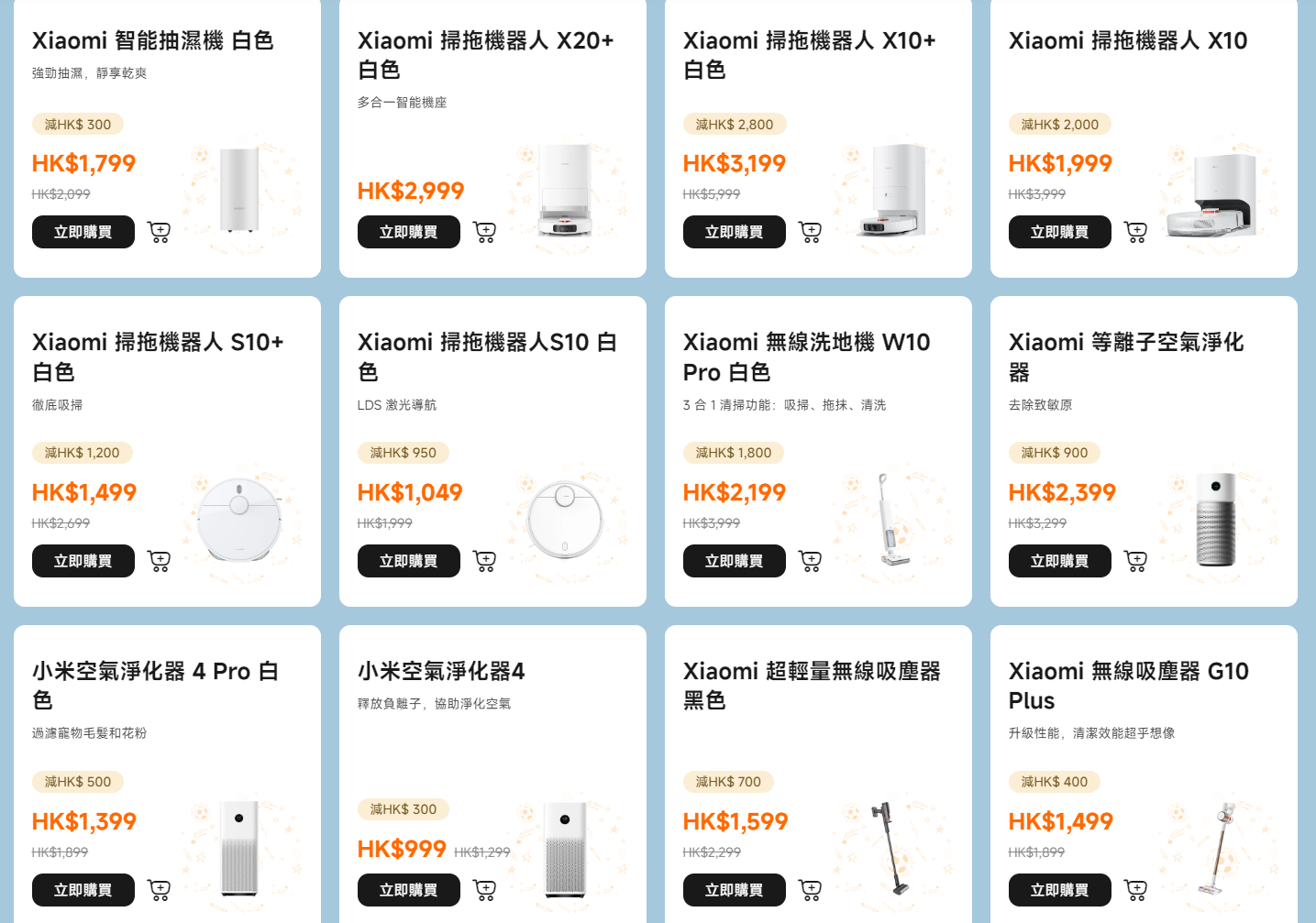The height and width of the screenshot is (923, 1316).
Task: Add Xiaomi 掃拖機器人 S10+ to cart
Action: tap(159, 560)
